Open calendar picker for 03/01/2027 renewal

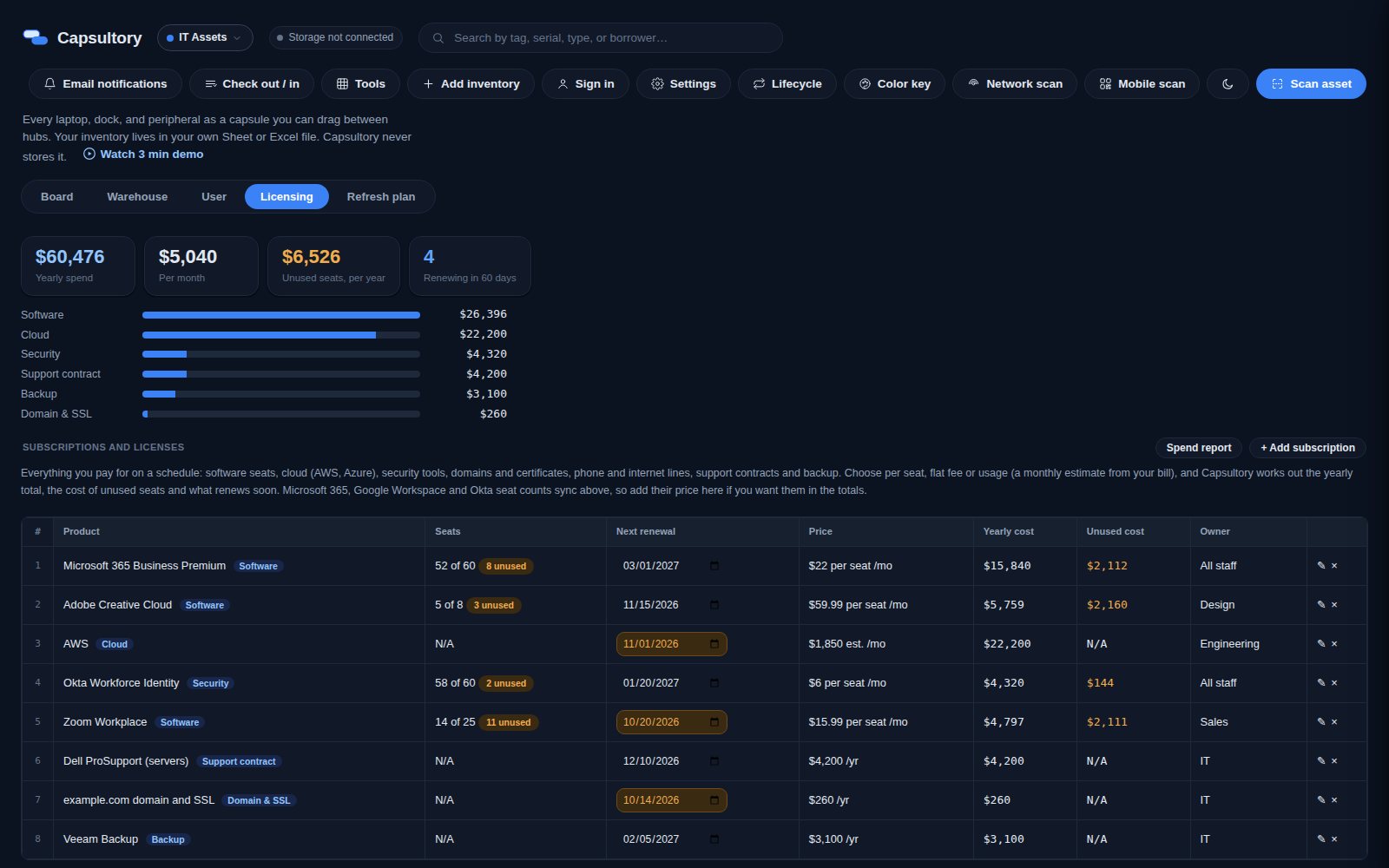(714, 566)
